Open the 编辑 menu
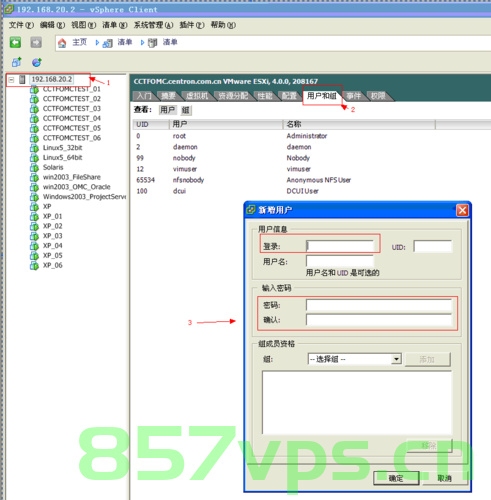Screen dimensions: 491x500 pyautogui.click(x=52, y=25)
